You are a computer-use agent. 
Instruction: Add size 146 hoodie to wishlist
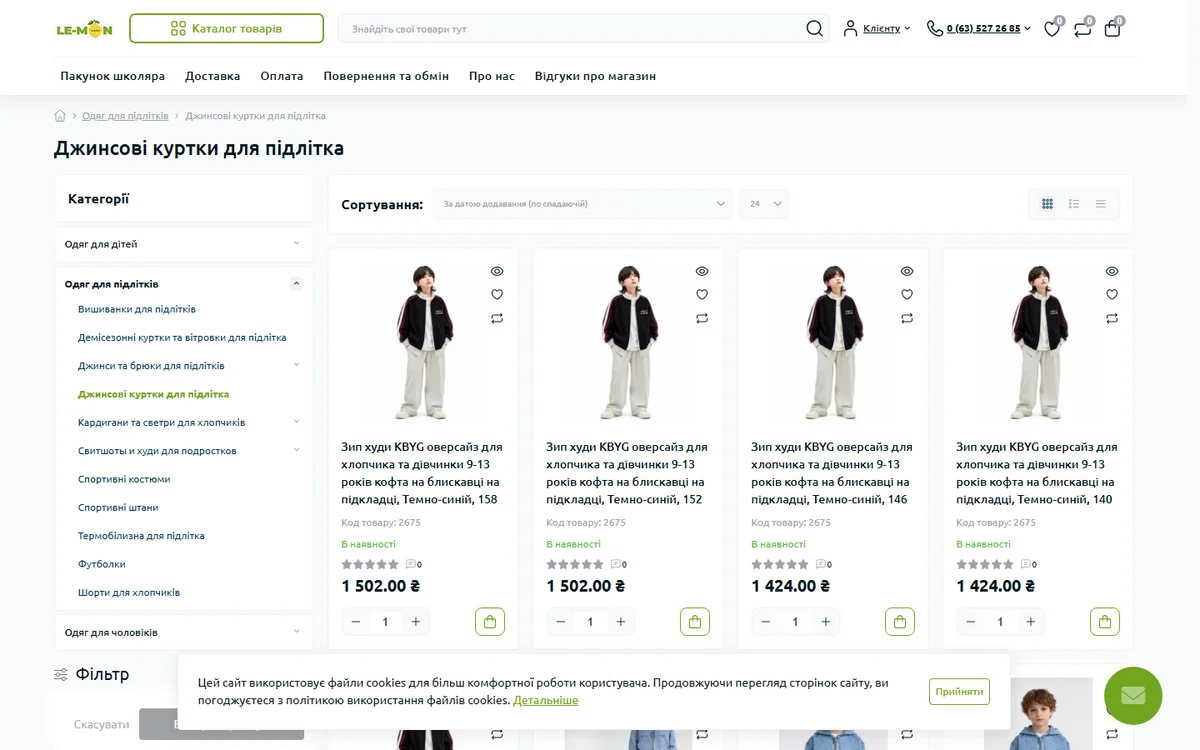pos(907,294)
